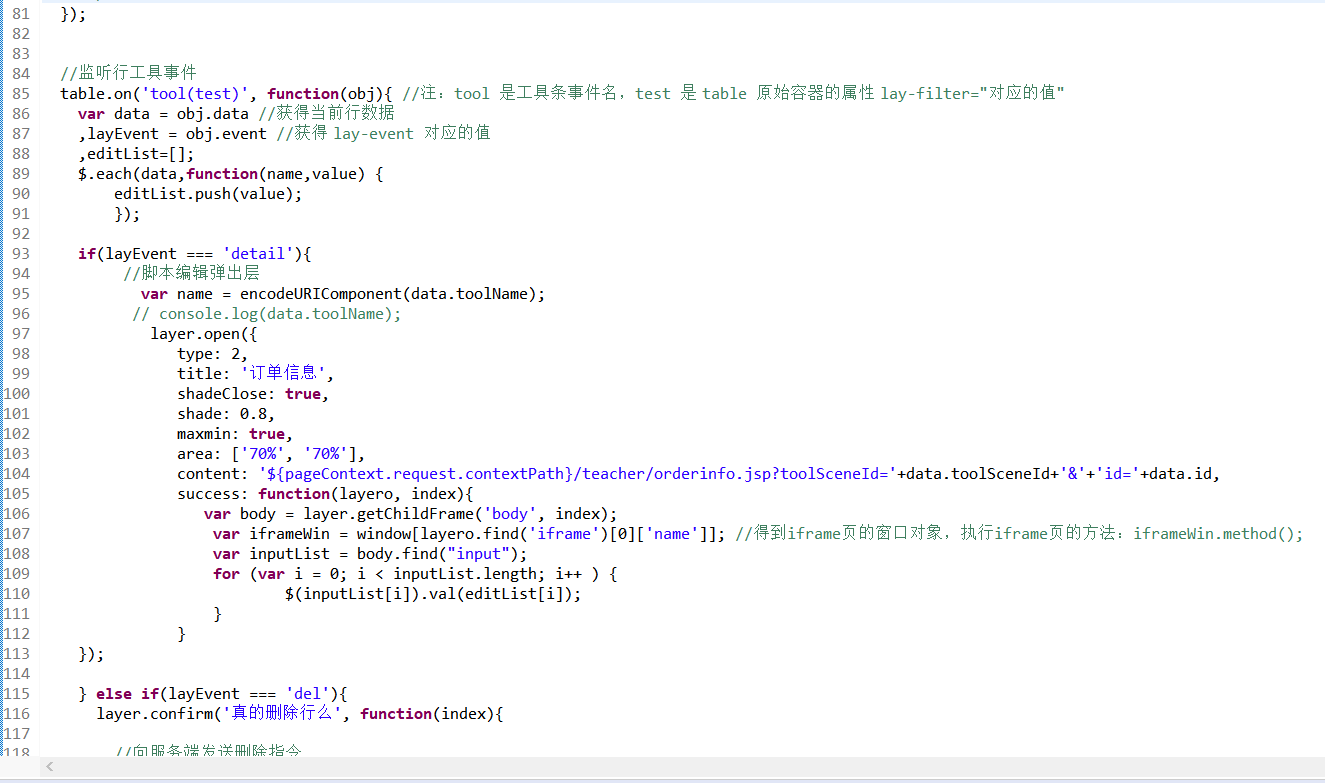Screen dimensions: 1325x783
Task: Click 'success:' property on line 105
Action: (x=213, y=493)
